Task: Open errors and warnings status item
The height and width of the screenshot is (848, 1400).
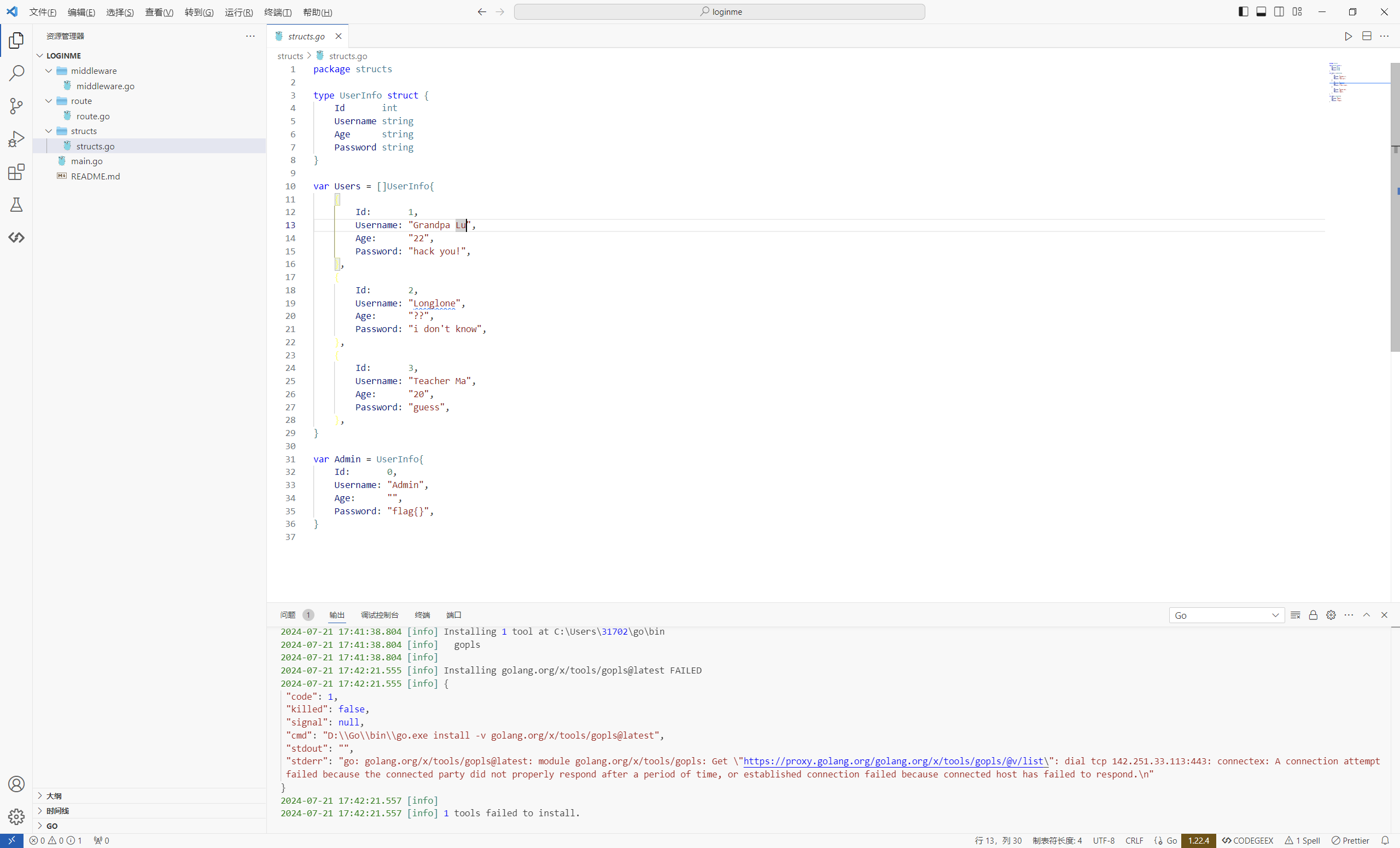Action: pos(56,840)
